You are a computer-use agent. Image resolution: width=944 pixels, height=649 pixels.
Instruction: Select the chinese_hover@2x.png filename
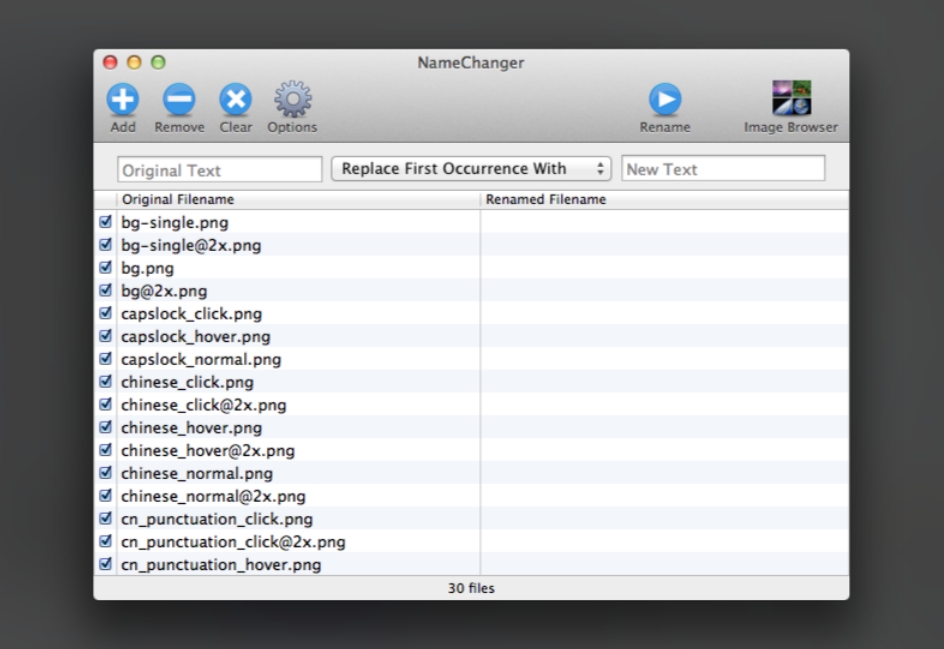pyautogui.click(x=208, y=452)
